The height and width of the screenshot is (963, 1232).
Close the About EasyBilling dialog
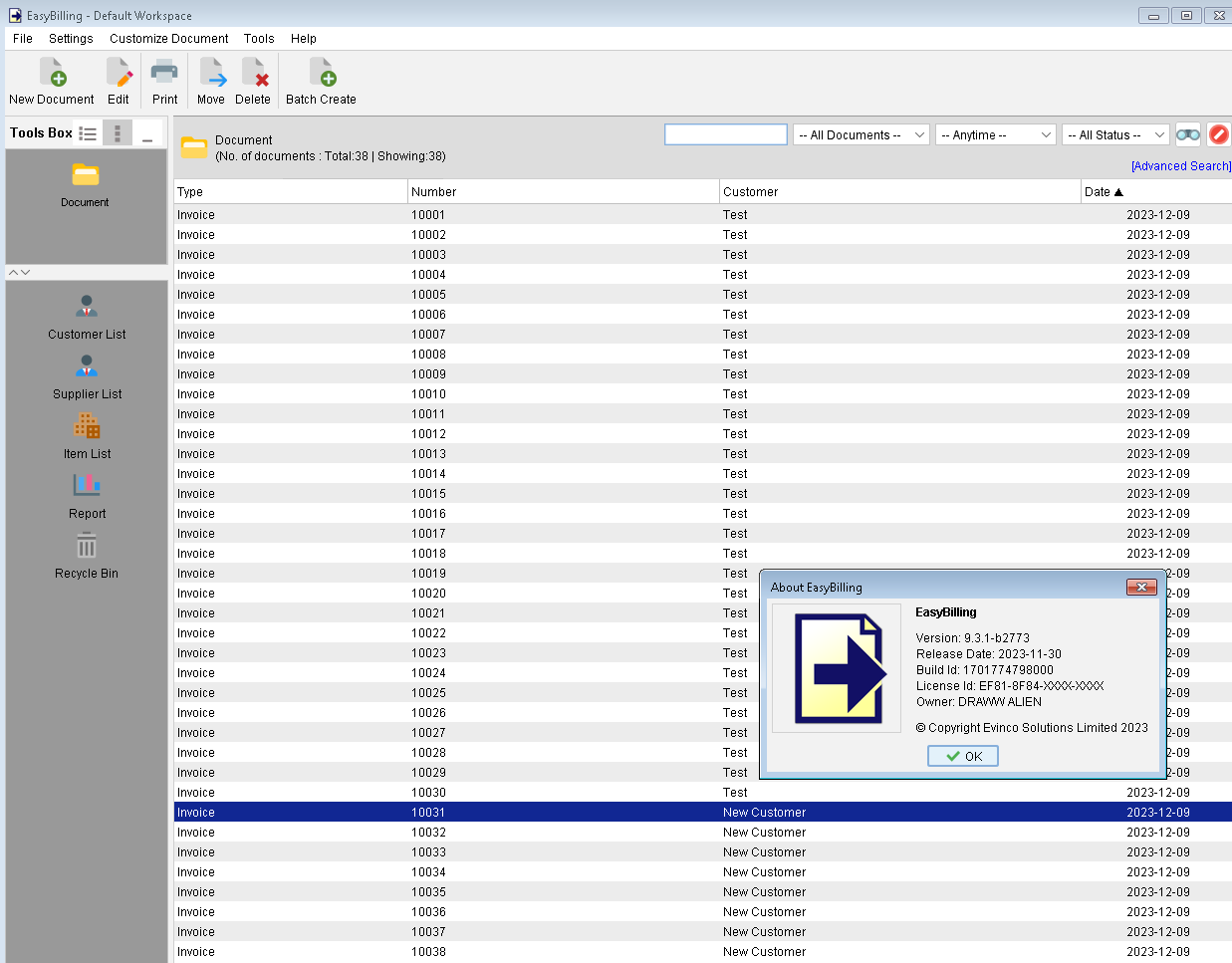[1140, 587]
